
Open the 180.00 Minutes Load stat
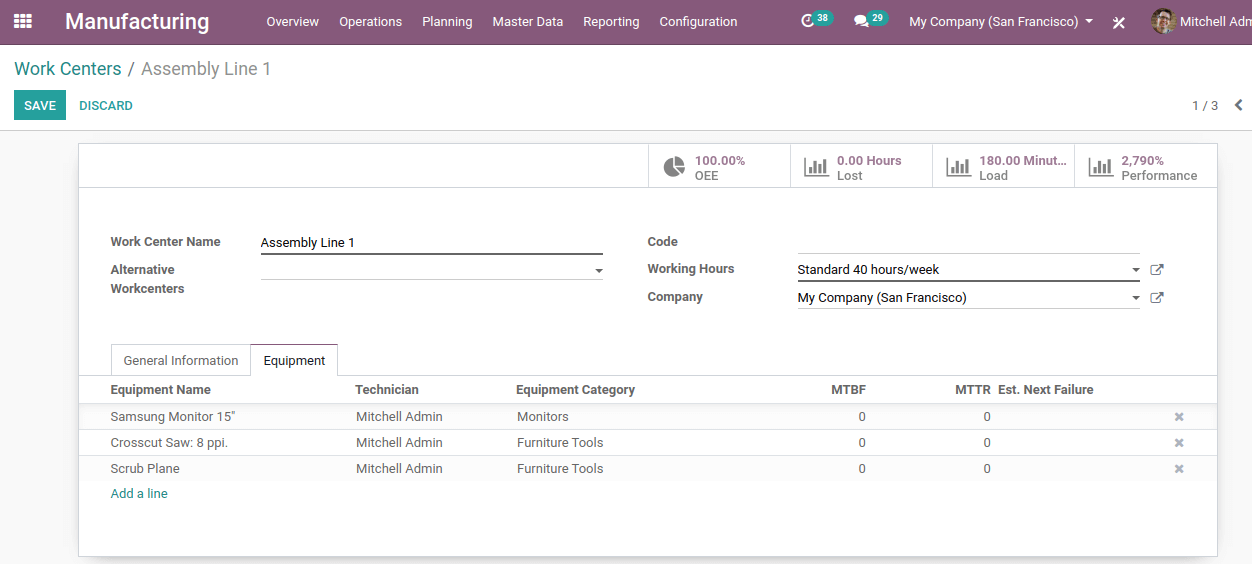[x=1003, y=167]
